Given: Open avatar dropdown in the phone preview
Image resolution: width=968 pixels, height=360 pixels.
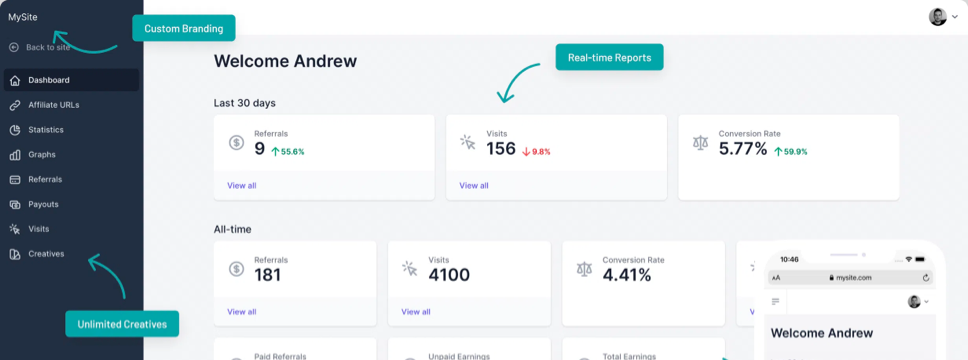Looking at the screenshot, I should [919, 301].
